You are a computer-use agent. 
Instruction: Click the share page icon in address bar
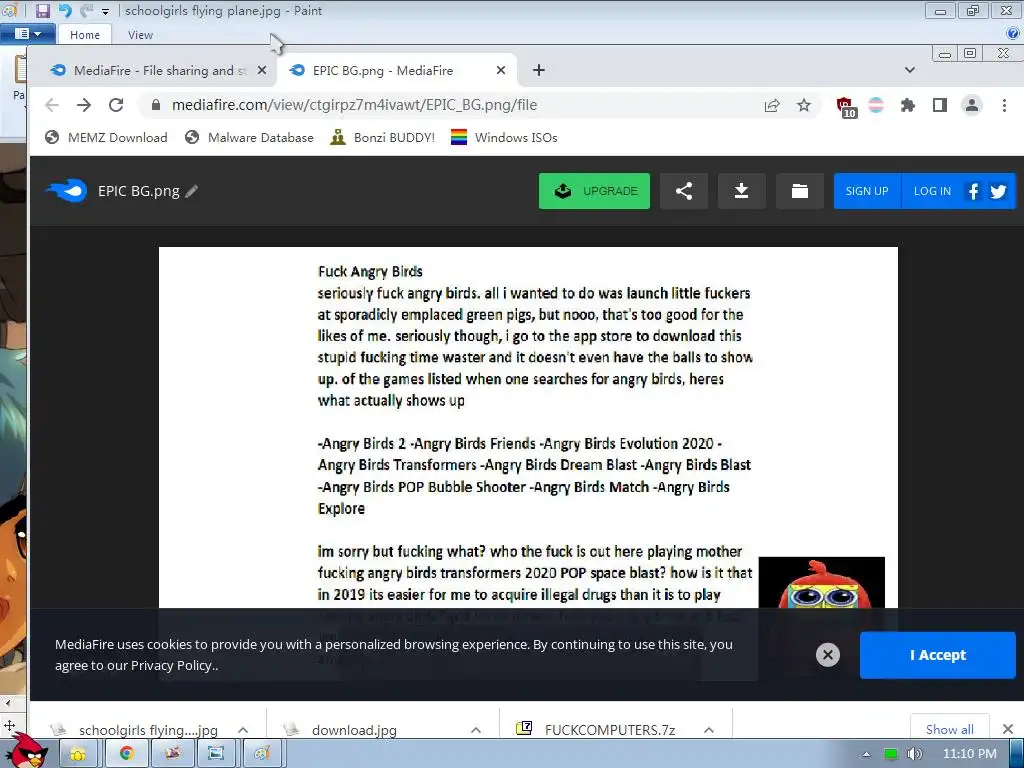point(772,105)
